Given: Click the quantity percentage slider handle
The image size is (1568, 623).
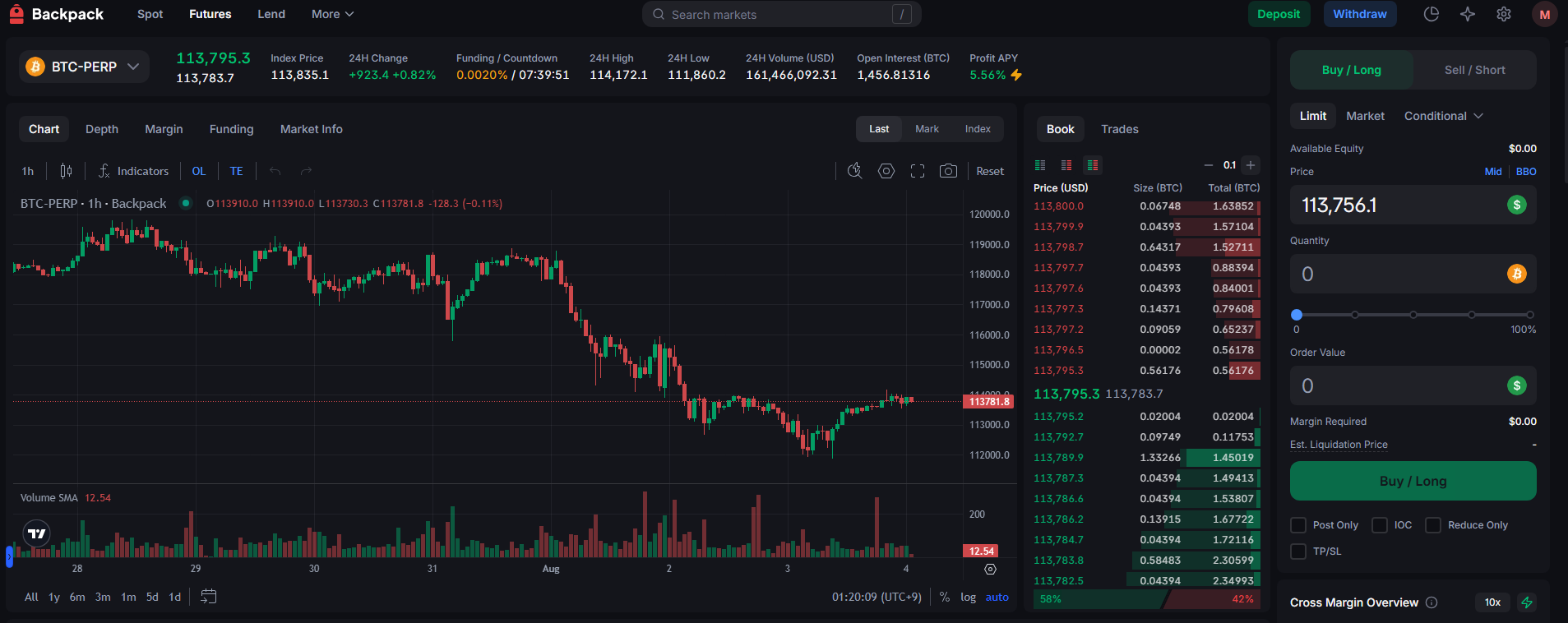Looking at the screenshot, I should 1297,315.
